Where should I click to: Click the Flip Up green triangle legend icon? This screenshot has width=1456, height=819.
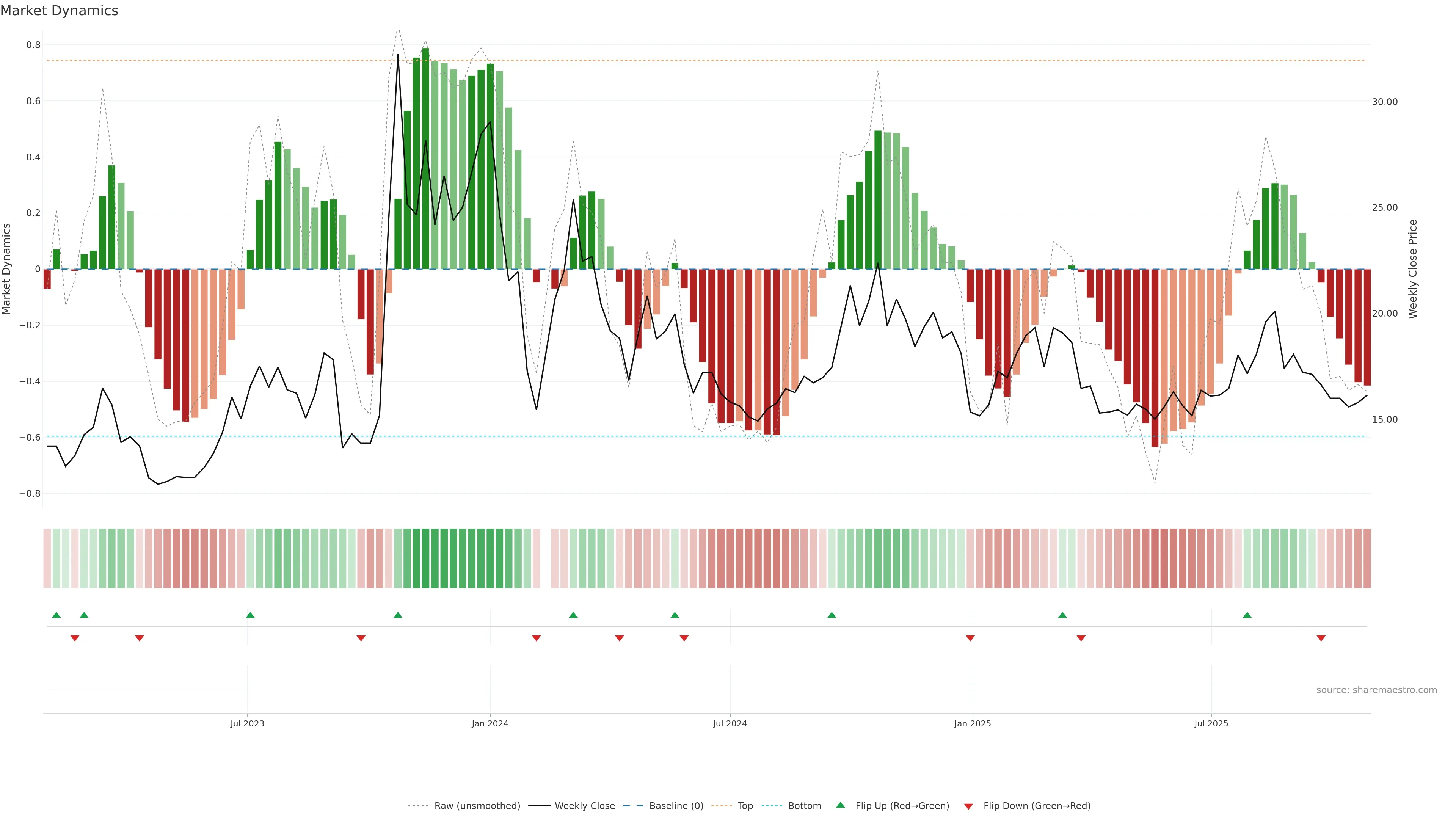tap(840, 805)
